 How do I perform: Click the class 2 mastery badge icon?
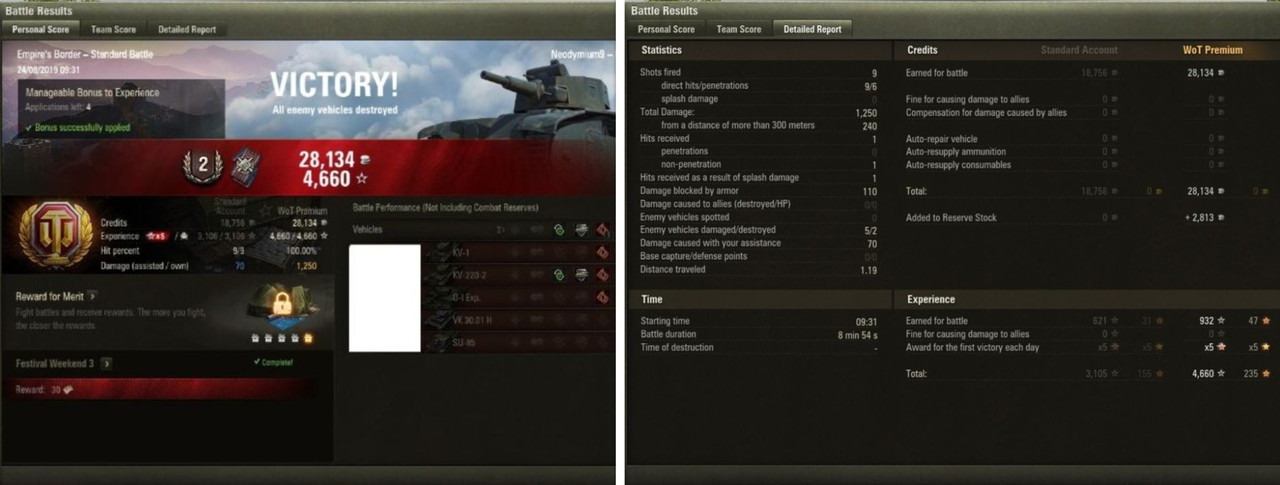pos(203,167)
